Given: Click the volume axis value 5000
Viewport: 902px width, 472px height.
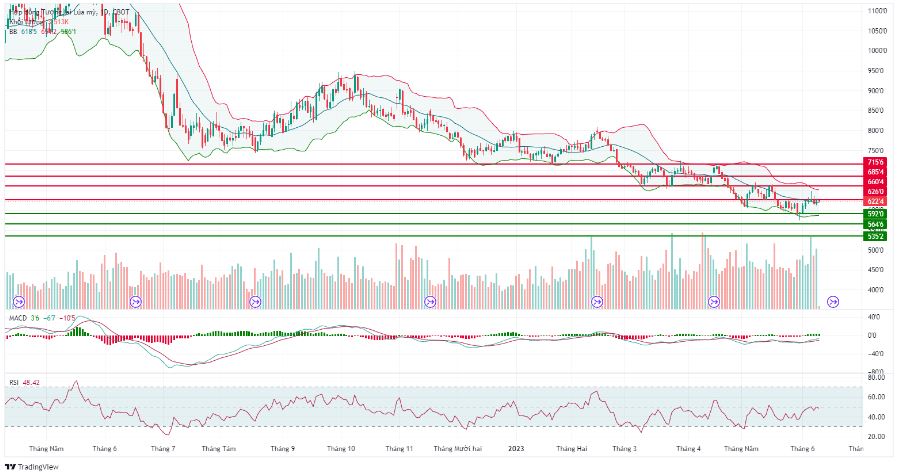Looking at the screenshot, I should [x=876, y=250].
